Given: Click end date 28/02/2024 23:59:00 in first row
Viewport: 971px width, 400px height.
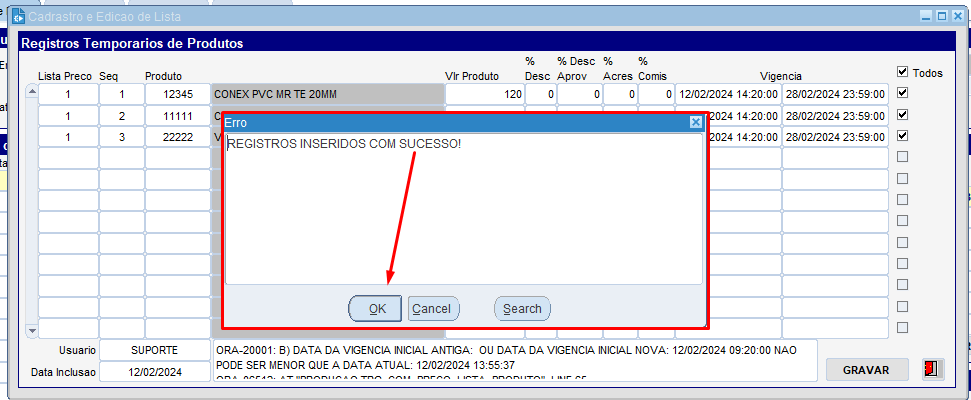Looking at the screenshot, I should pos(835,95).
